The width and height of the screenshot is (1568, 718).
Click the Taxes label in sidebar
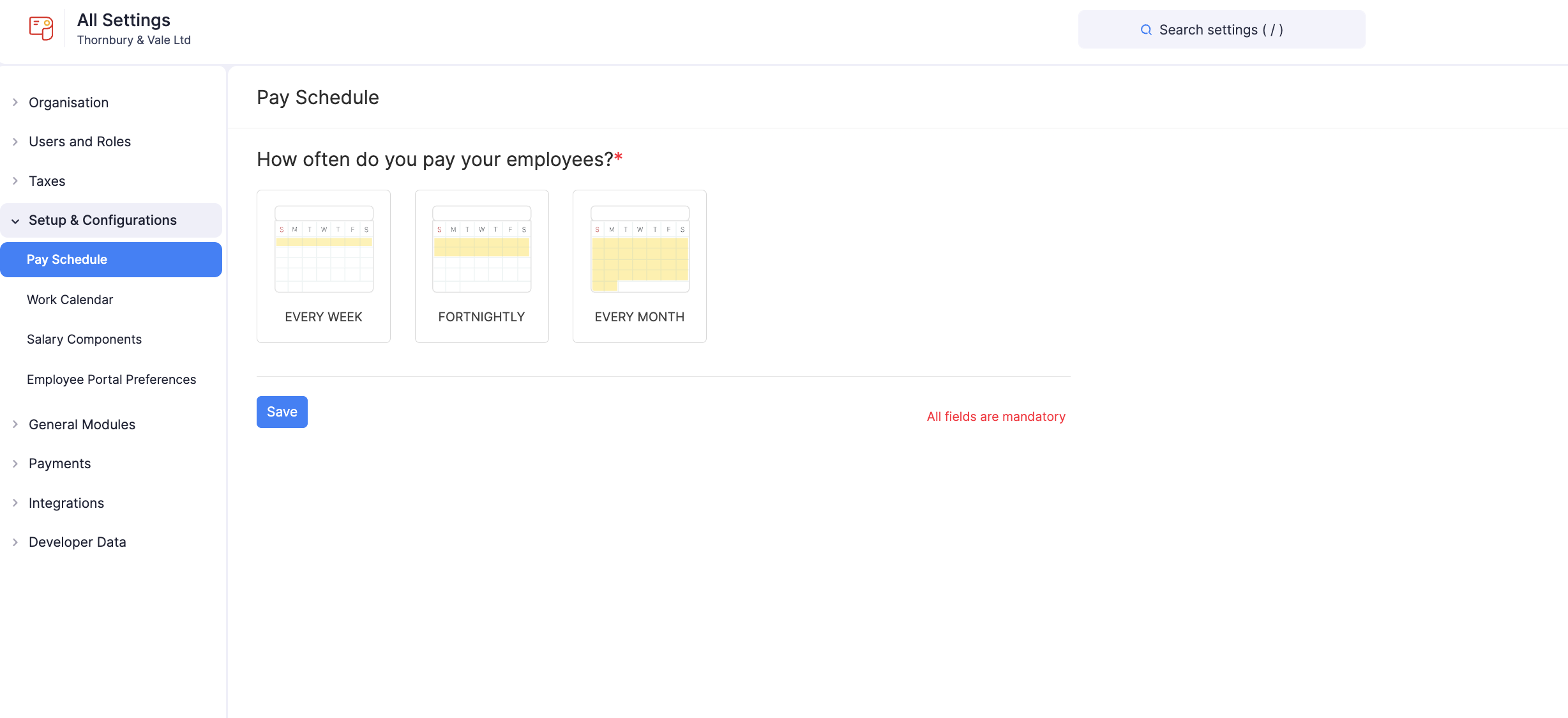47,181
